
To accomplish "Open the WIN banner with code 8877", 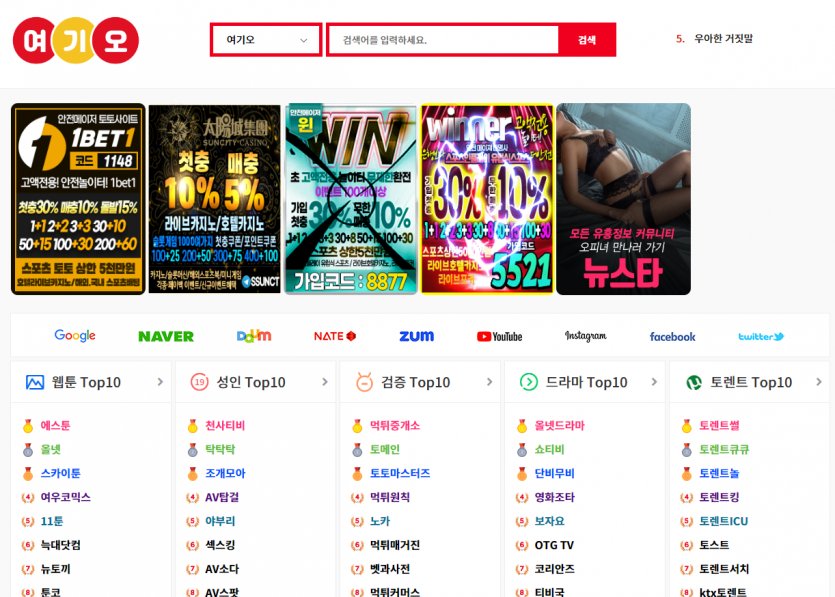I will (351, 199).
